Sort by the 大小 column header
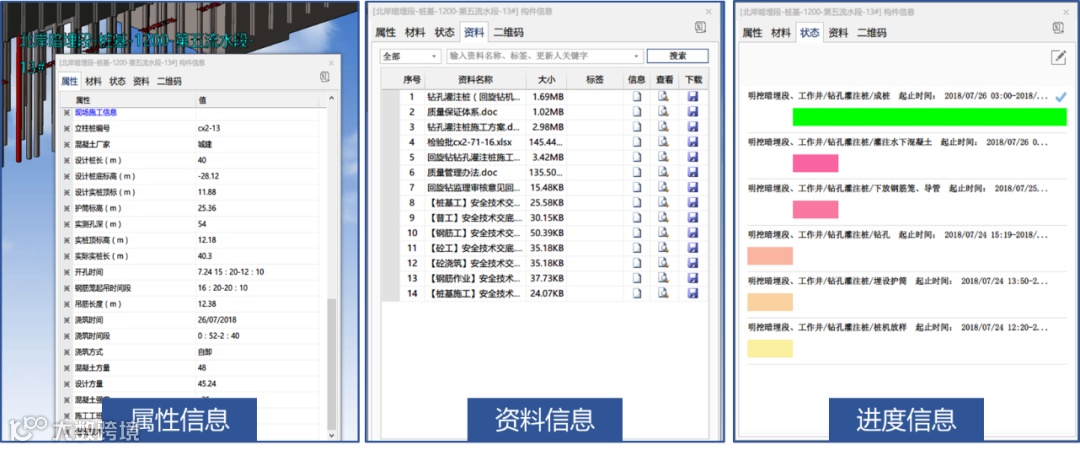The image size is (1080, 450). coord(547,79)
